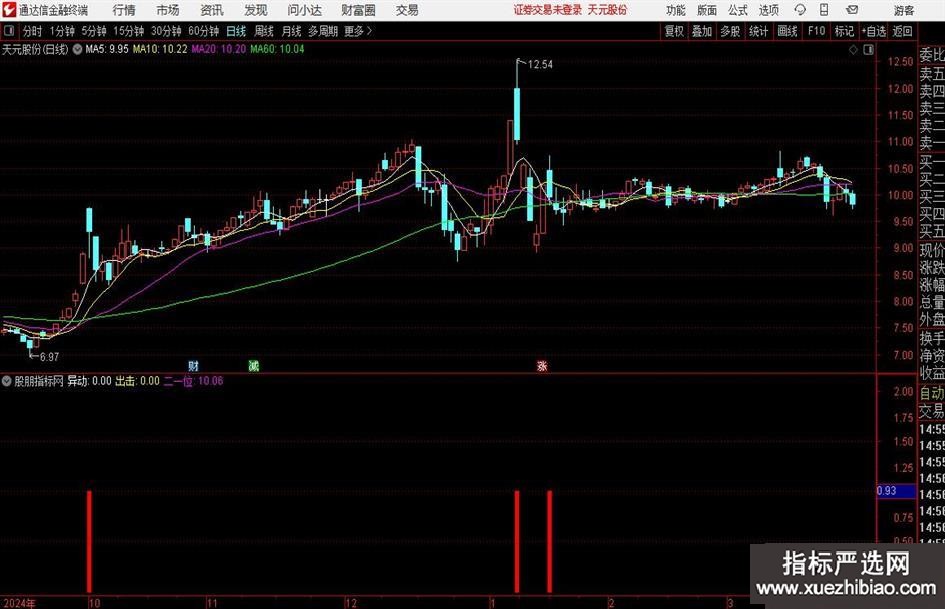Open the mobile phone icon in title bar
Image resolution: width=945 pixels, height=609 pixels.
pos(824,10)
